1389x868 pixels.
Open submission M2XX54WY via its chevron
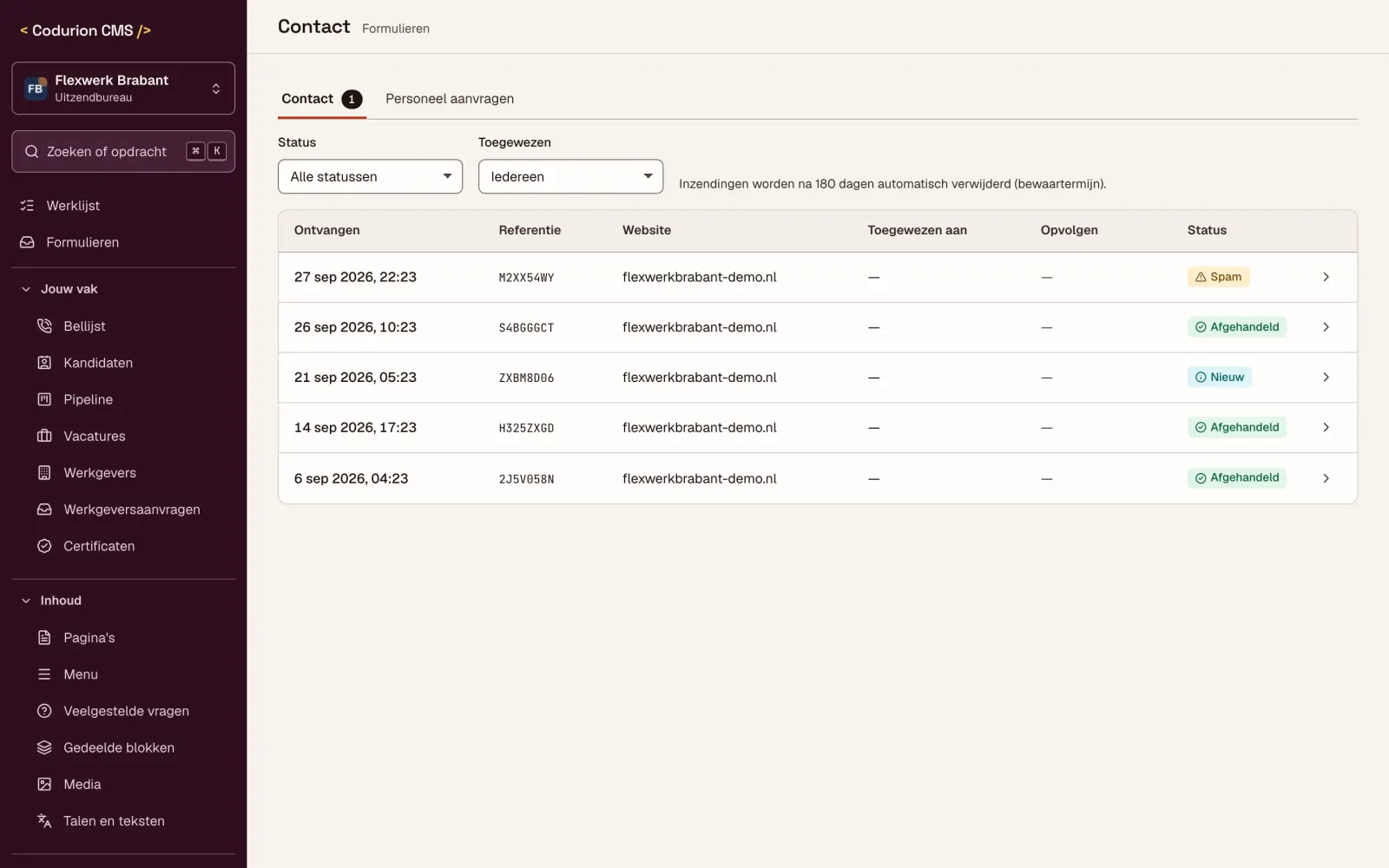[1326, 277]
